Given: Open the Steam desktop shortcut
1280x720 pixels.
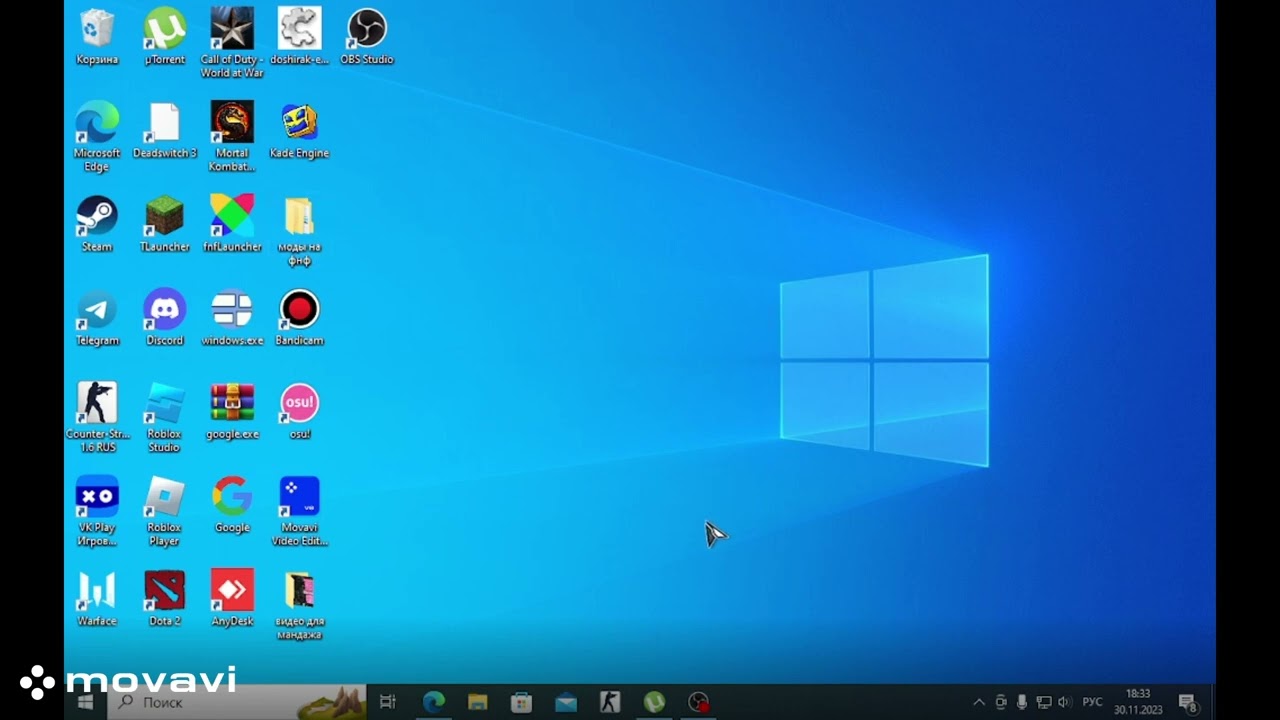Looking at the screenshot, I should point(97,224).
